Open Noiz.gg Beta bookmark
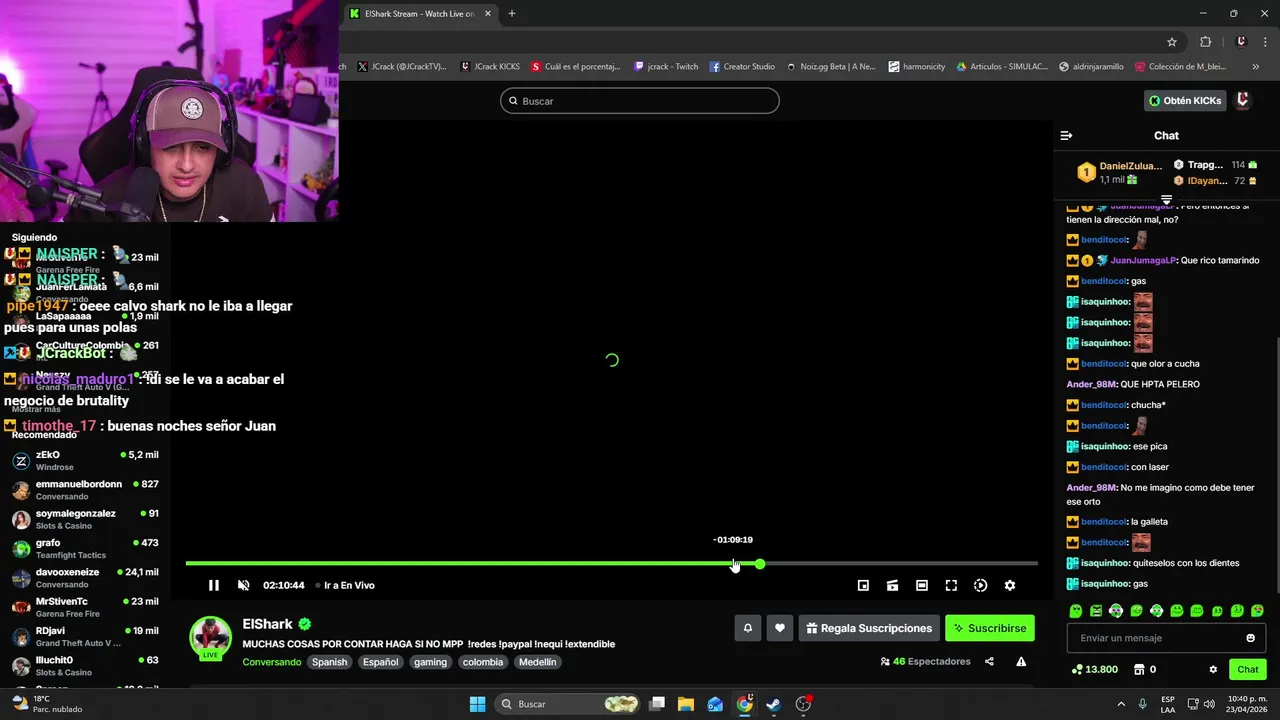Screen dimensions: 1280x720 coord(831,67)
